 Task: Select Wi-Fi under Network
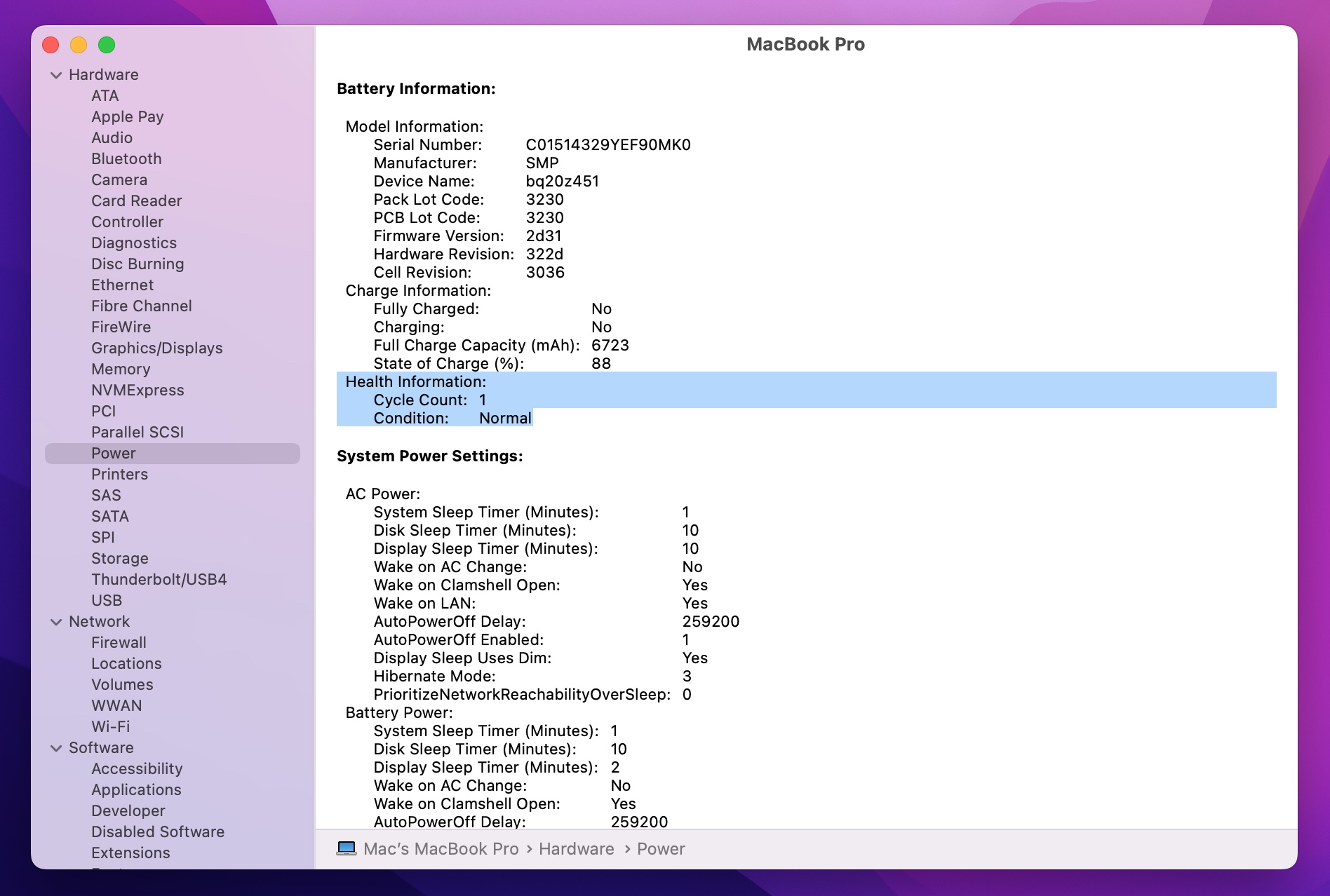tap(110, 727)
